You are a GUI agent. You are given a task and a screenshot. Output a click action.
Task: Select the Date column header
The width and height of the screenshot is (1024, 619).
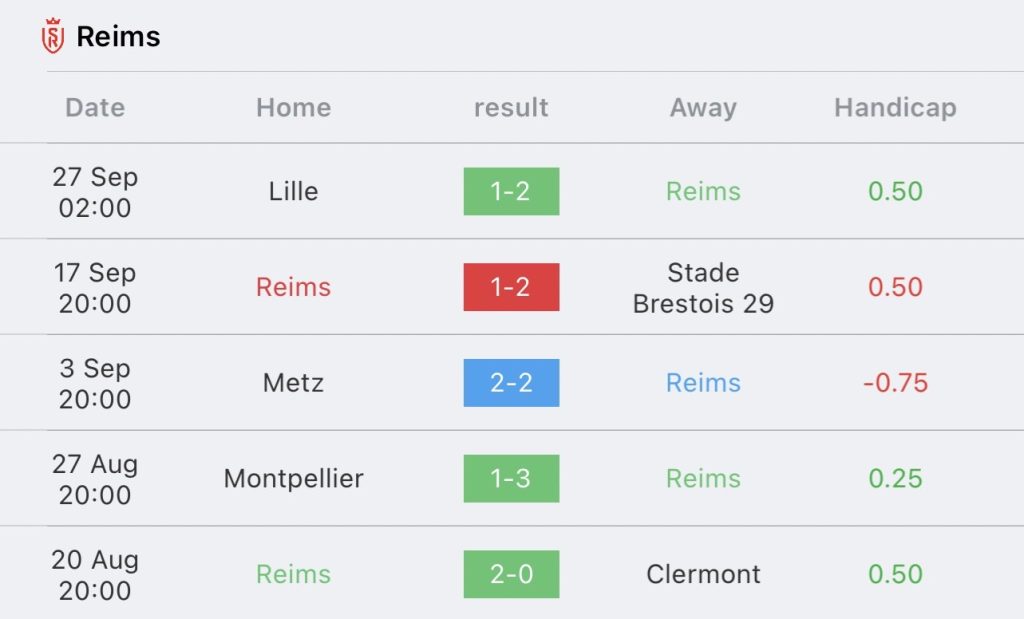click(x=95, y=107)
